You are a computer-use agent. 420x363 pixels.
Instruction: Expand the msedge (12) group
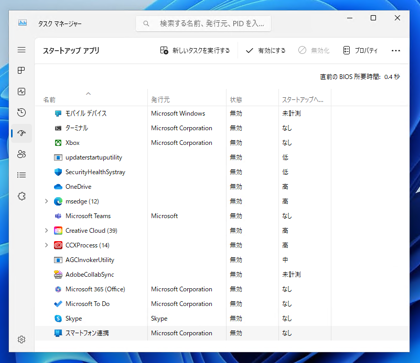(x=46, y=201)
